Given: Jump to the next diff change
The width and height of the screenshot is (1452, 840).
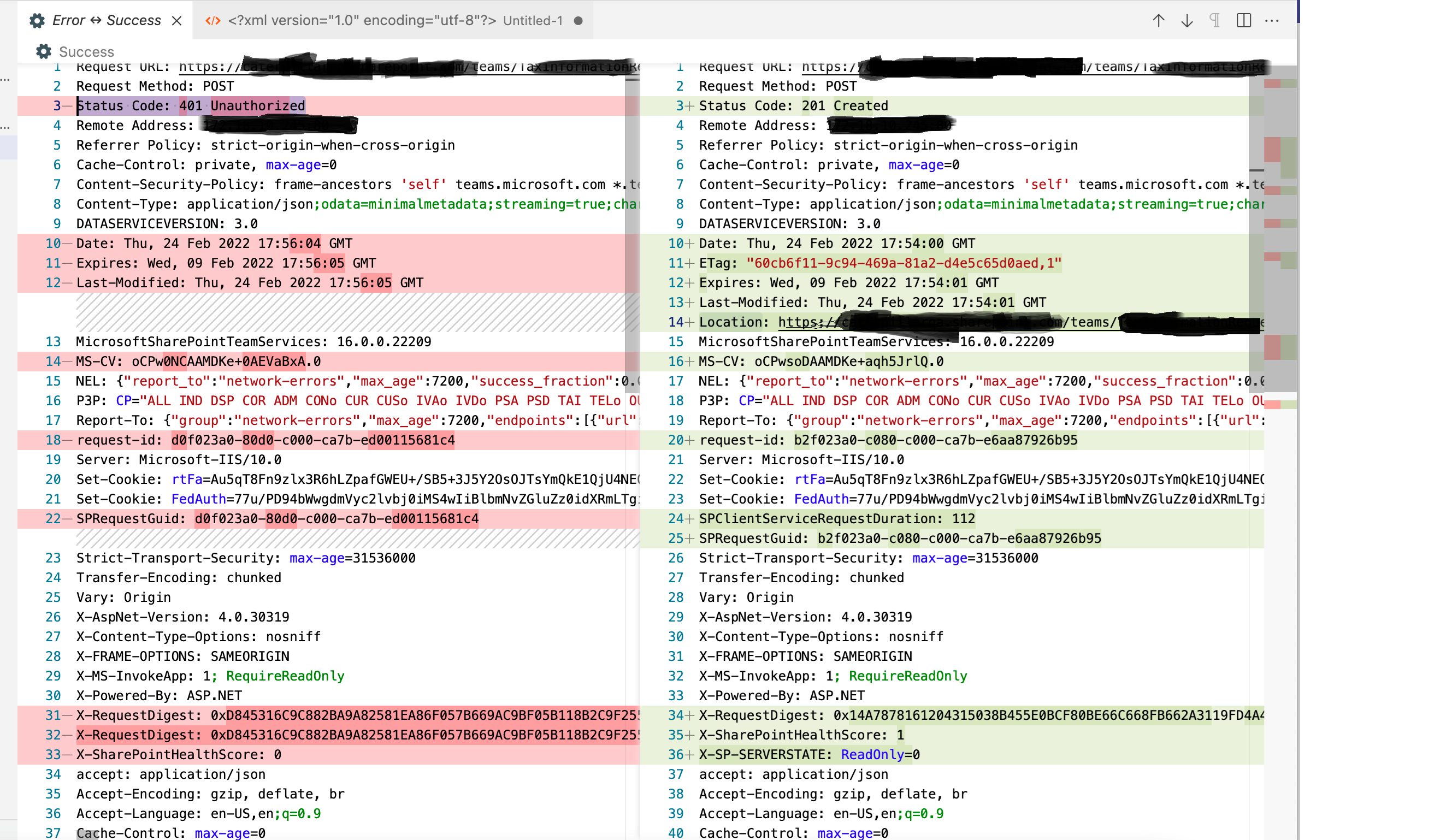Looking at the screenshot, I should pos(1187,20).
